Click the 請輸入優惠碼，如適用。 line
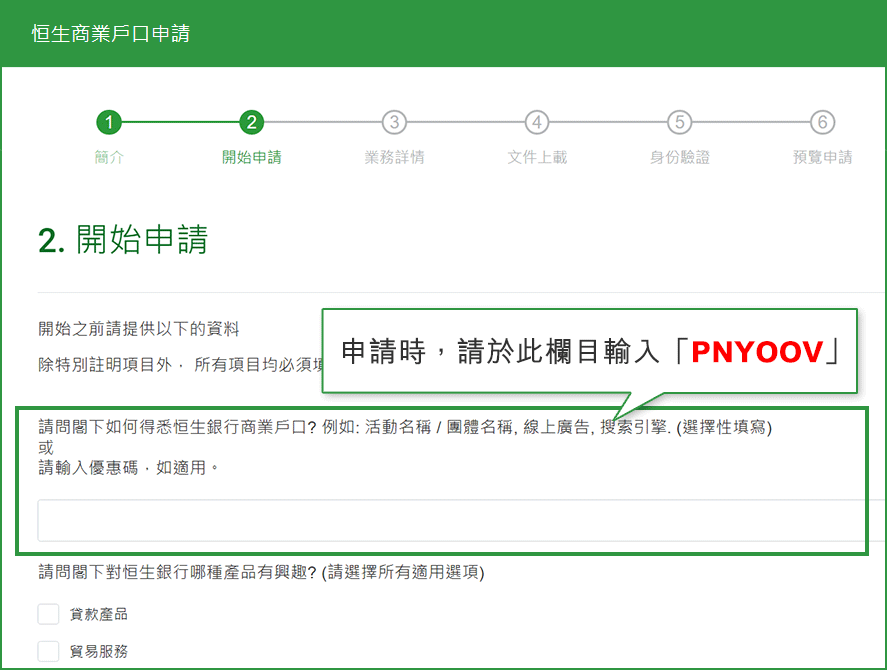Viewport: 887px width, 672px height. (128, 468)
